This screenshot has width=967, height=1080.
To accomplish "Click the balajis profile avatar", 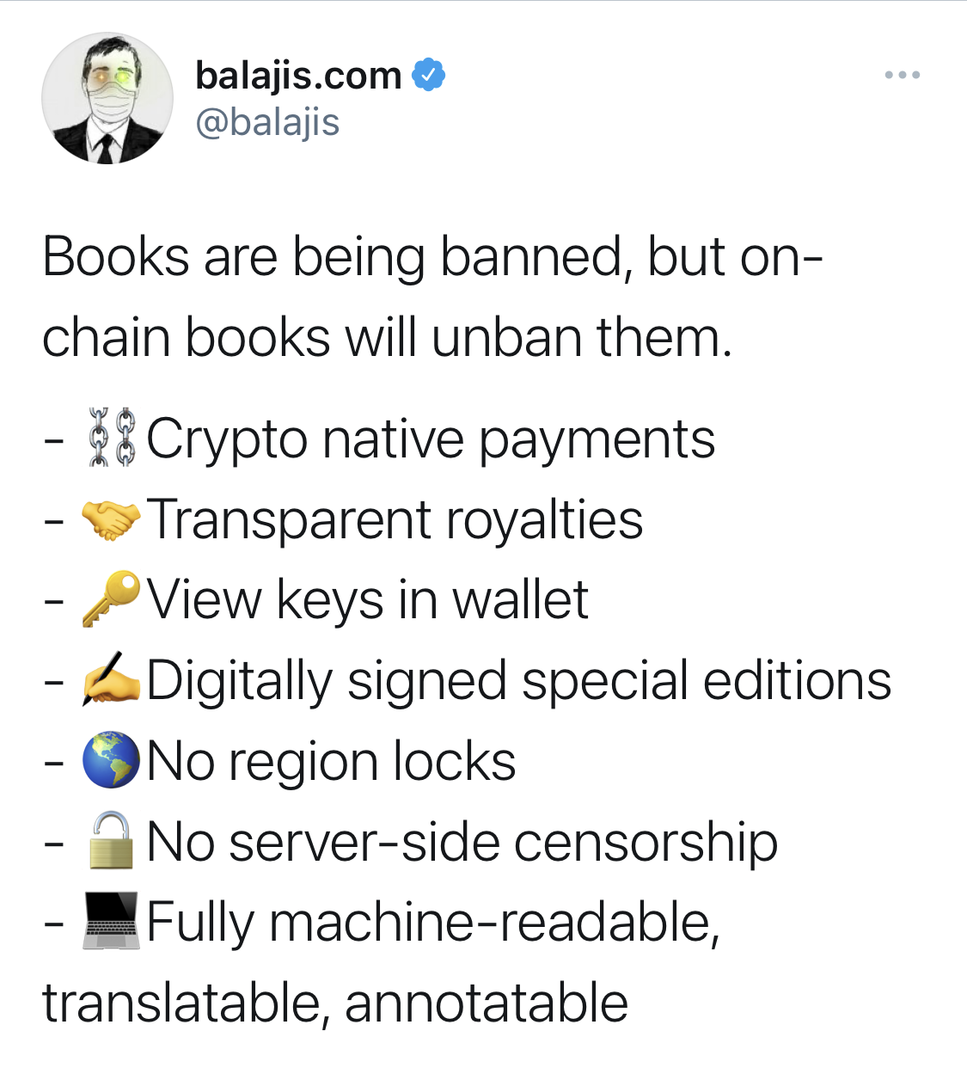I will pos(107,98).
